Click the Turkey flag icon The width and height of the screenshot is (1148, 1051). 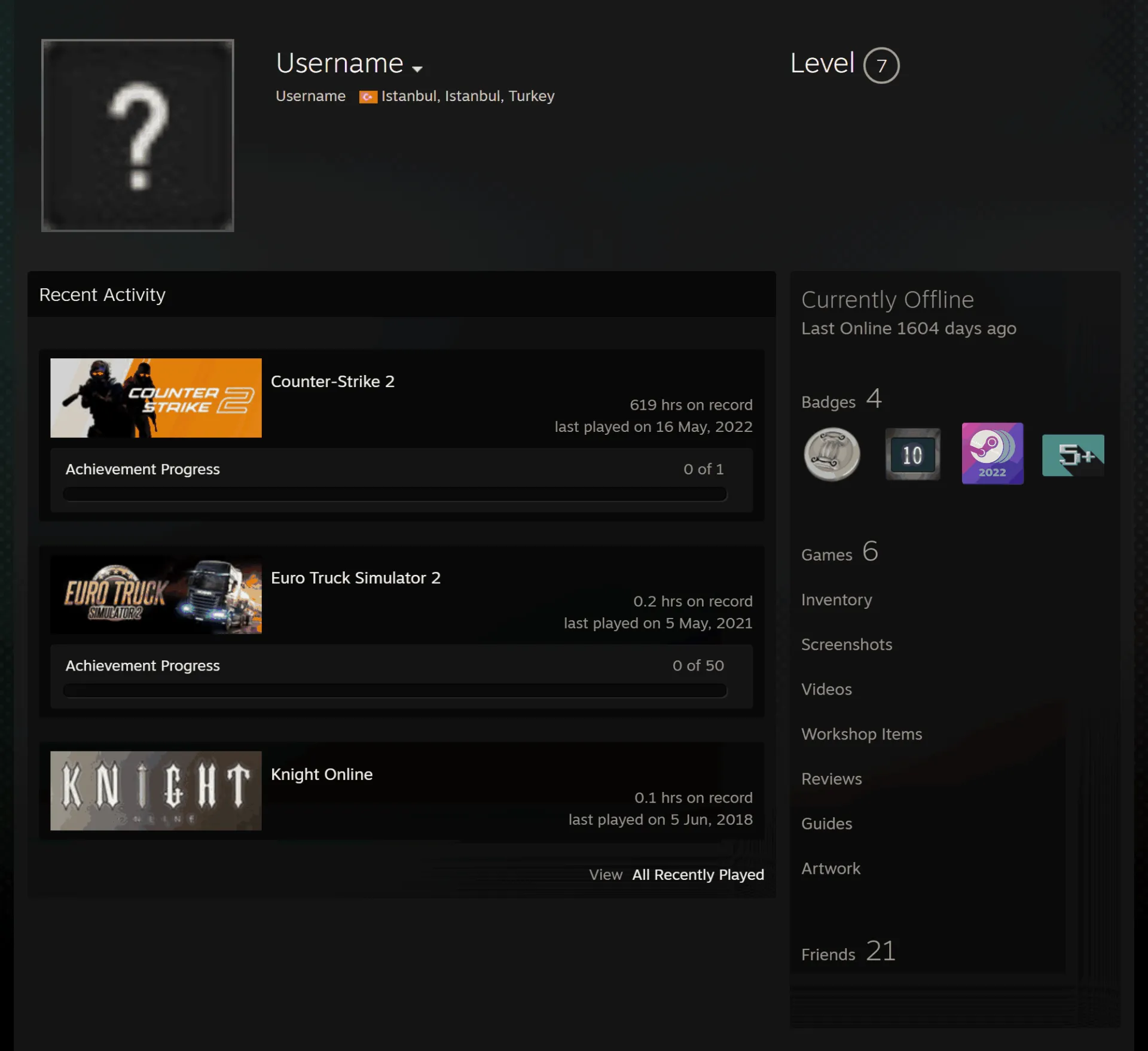click(368, 97)
